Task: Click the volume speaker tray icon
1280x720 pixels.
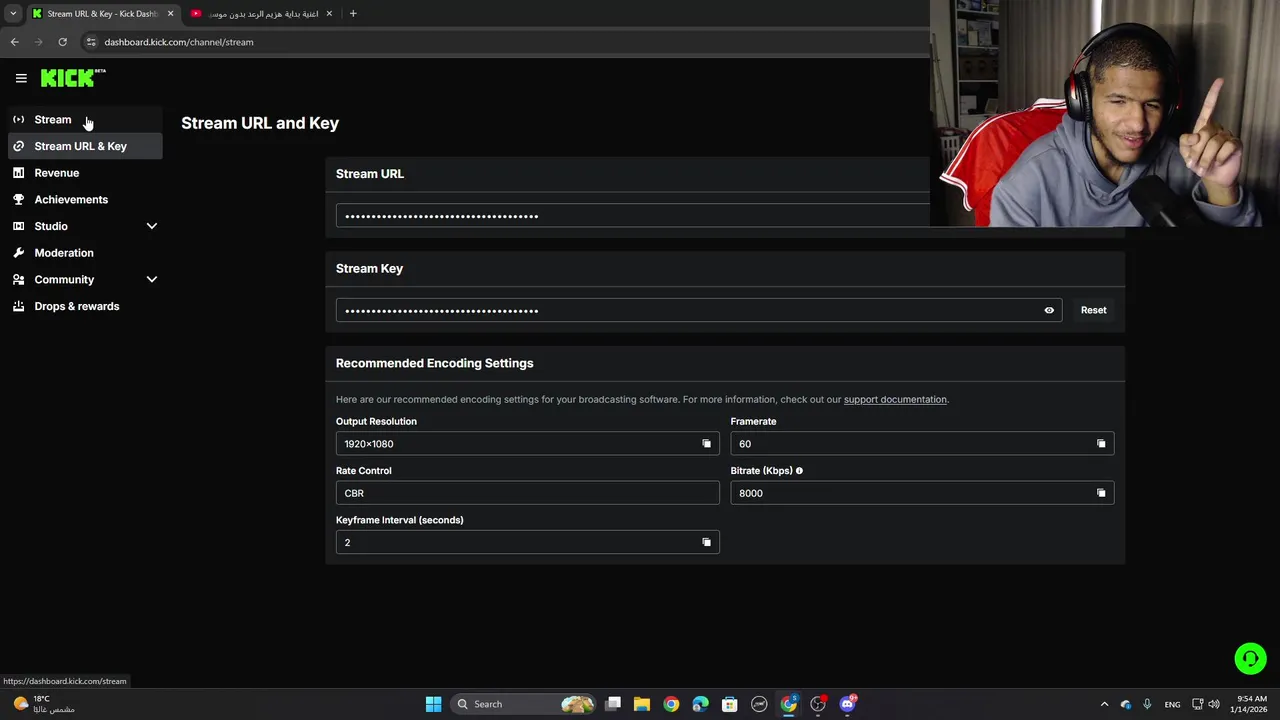Action: pos(1213,704)
